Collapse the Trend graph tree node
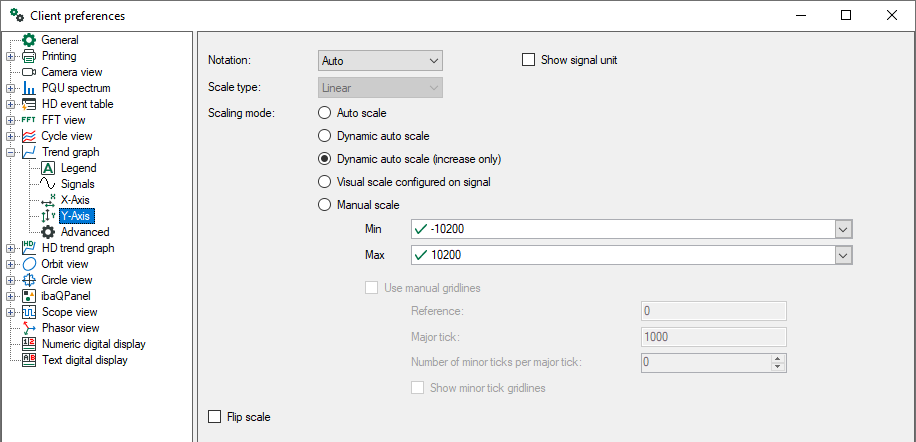Viewport: 916px width, 442px height. (x=11, y=152)
